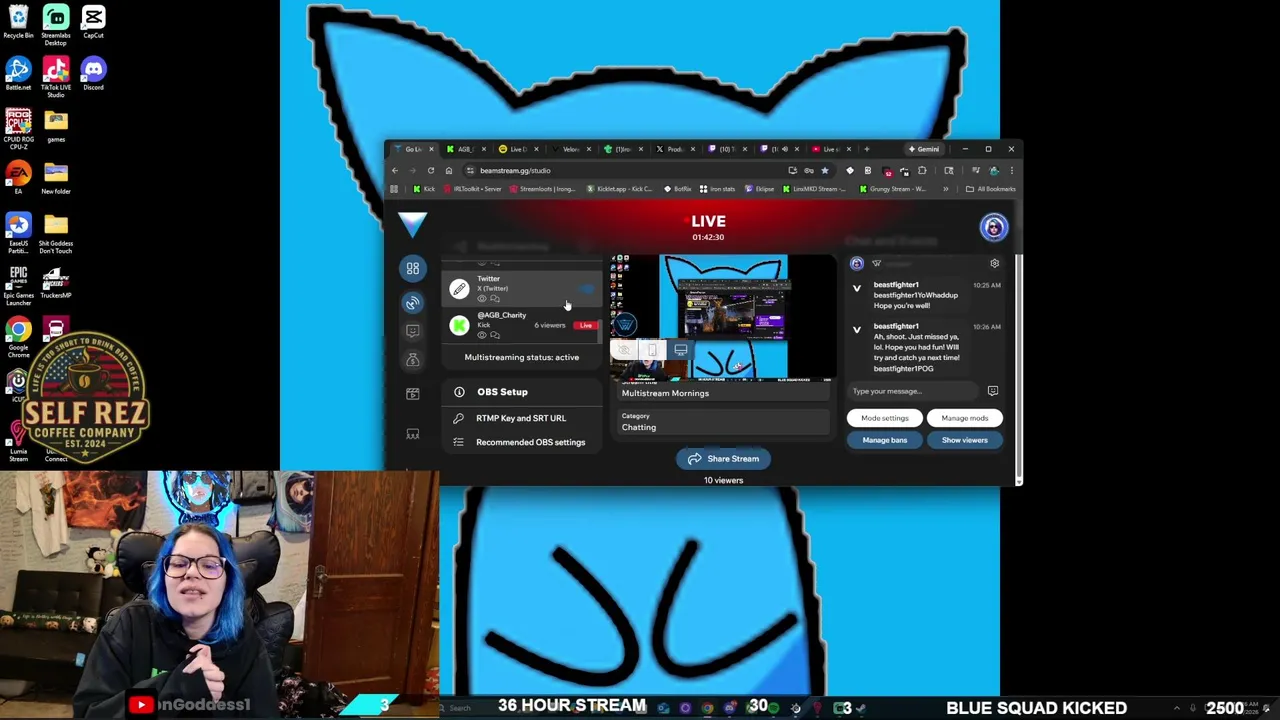Toggle the Twitter multistream switch

(586, 289)
